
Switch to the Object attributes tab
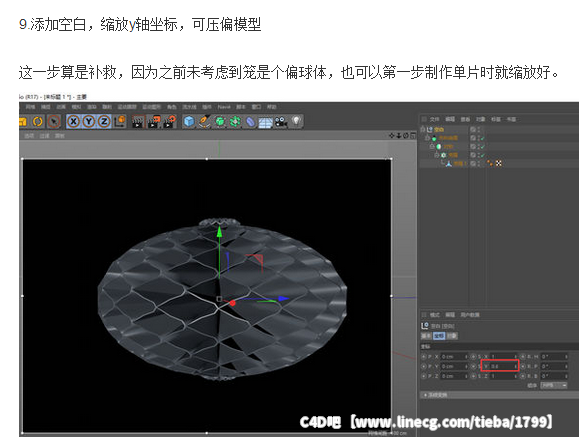(x=452, y=336)
